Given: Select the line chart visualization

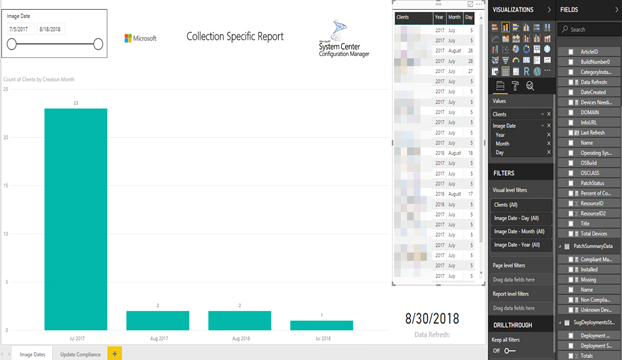Looking at the screenshot, I should 495,38.
